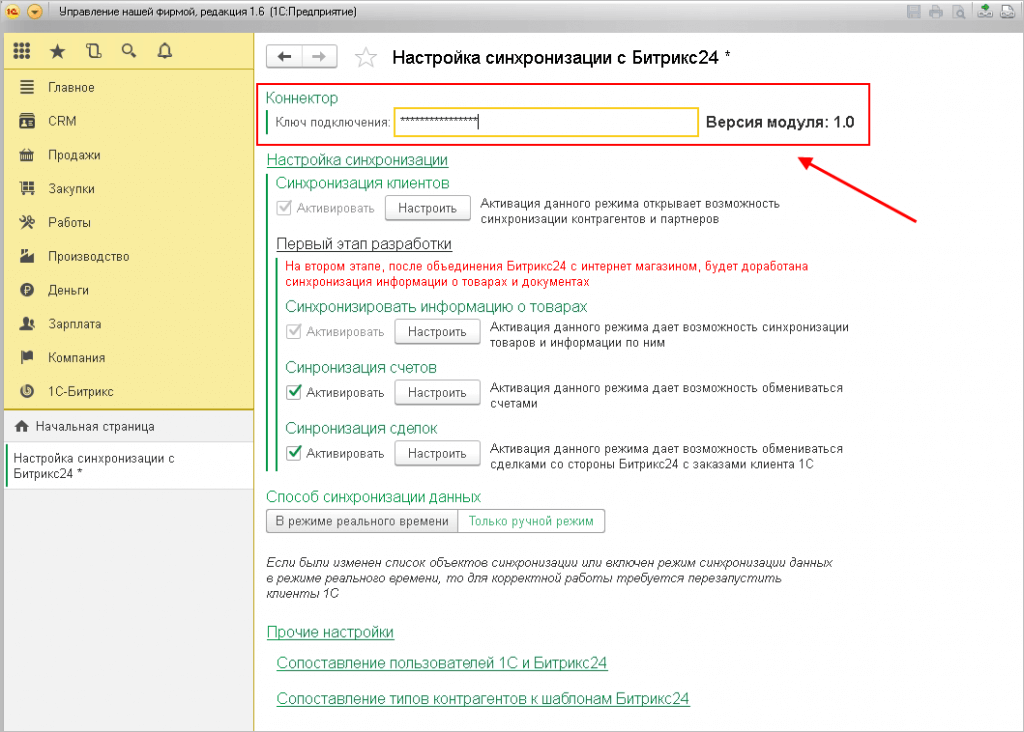
Task: Open Сопоставление типов контрагентов к шаблонам Битрикс24
Action: coord(483,699)
